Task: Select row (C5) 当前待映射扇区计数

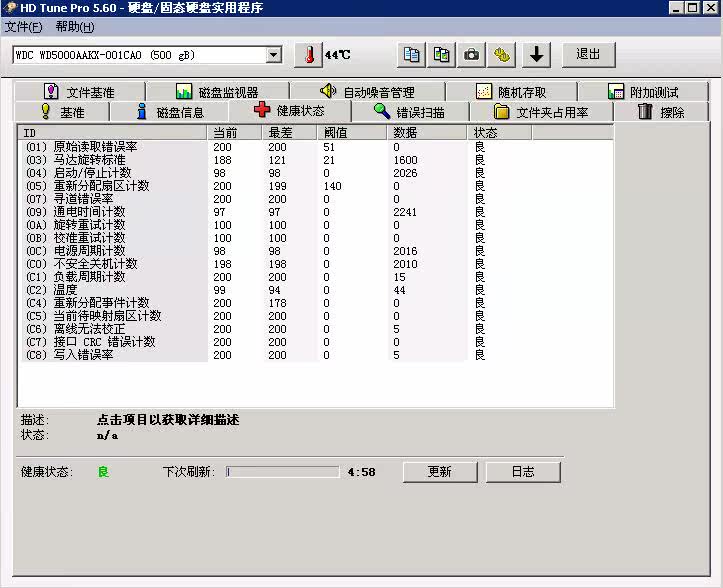Action: click(316, 316)
